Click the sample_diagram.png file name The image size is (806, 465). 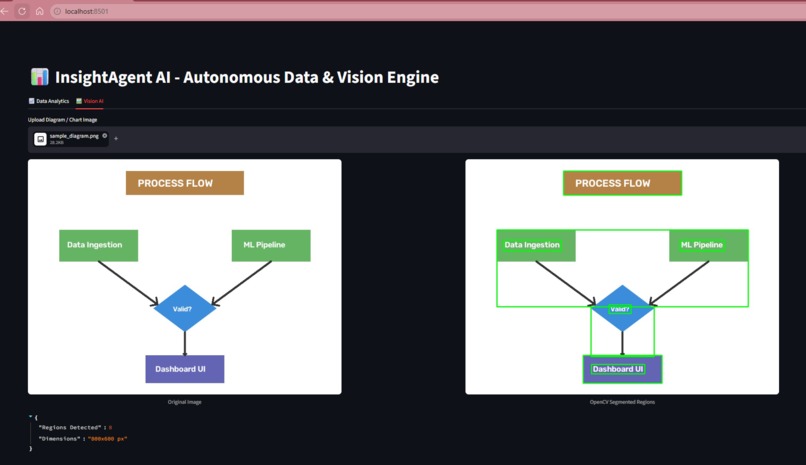[74, 136]
